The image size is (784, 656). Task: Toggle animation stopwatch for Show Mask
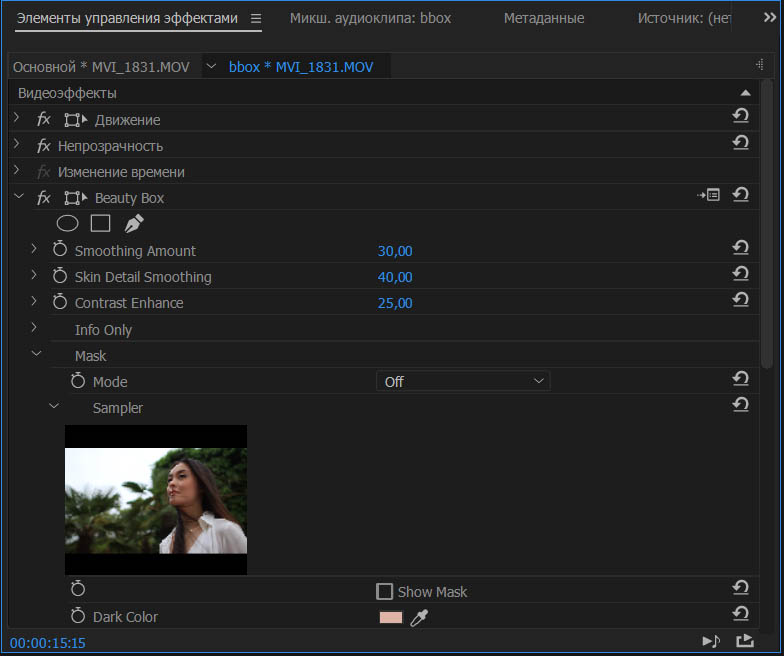click(x=78, y=588)
